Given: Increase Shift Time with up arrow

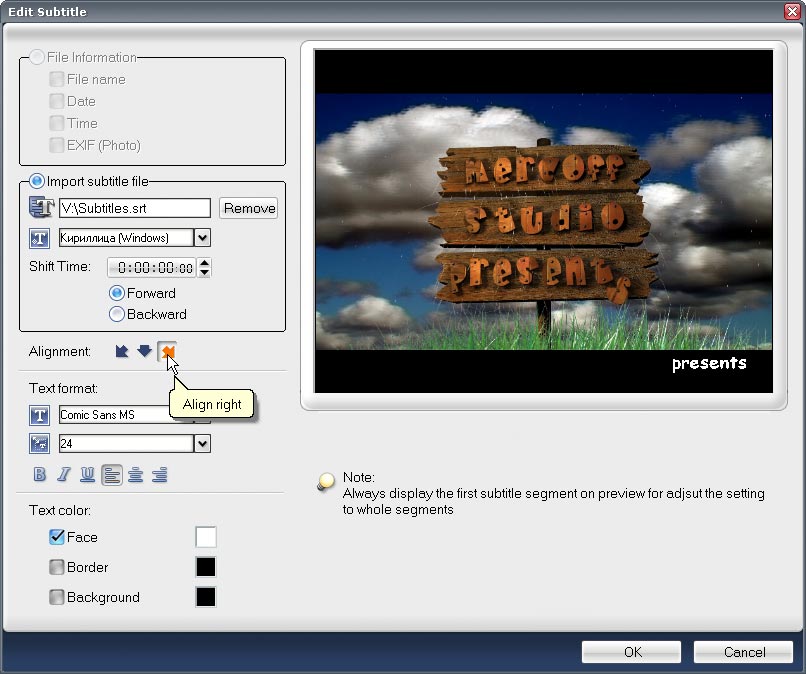Looking at the screenshot, I should point(205,263).
